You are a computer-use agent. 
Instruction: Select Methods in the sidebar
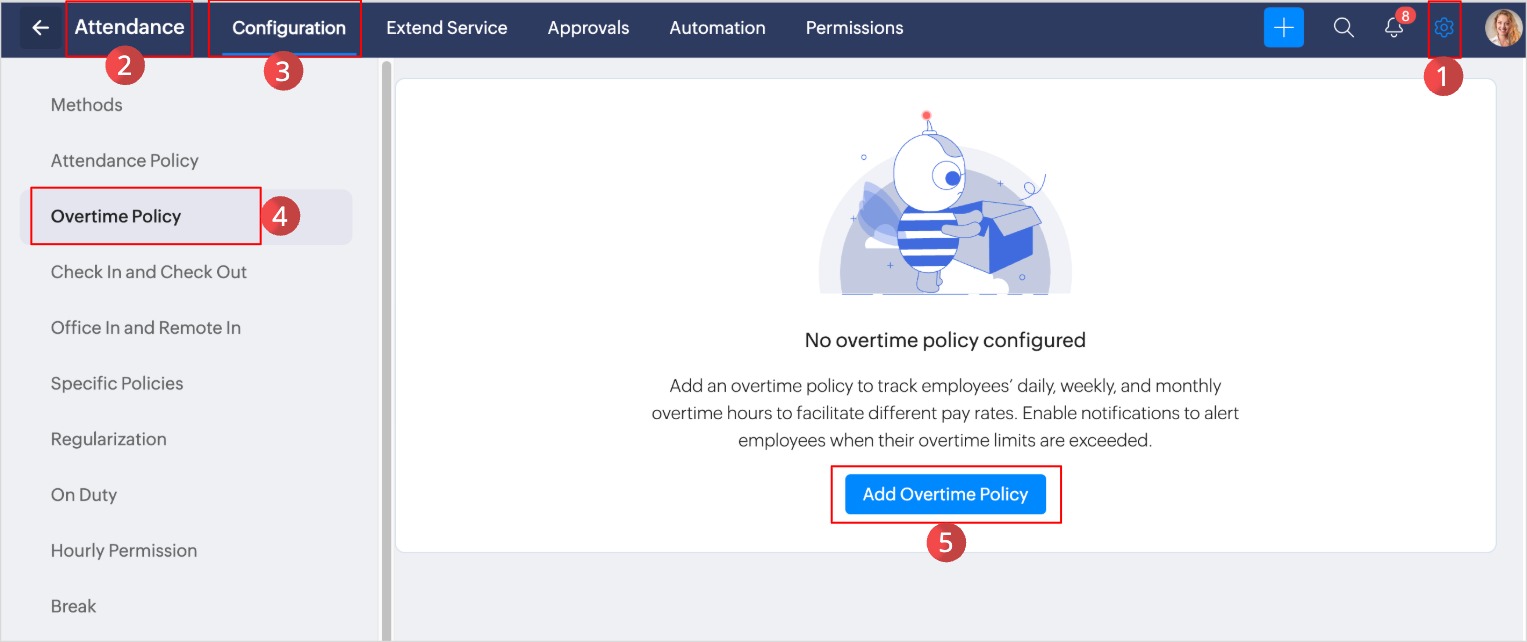point(87,105)
